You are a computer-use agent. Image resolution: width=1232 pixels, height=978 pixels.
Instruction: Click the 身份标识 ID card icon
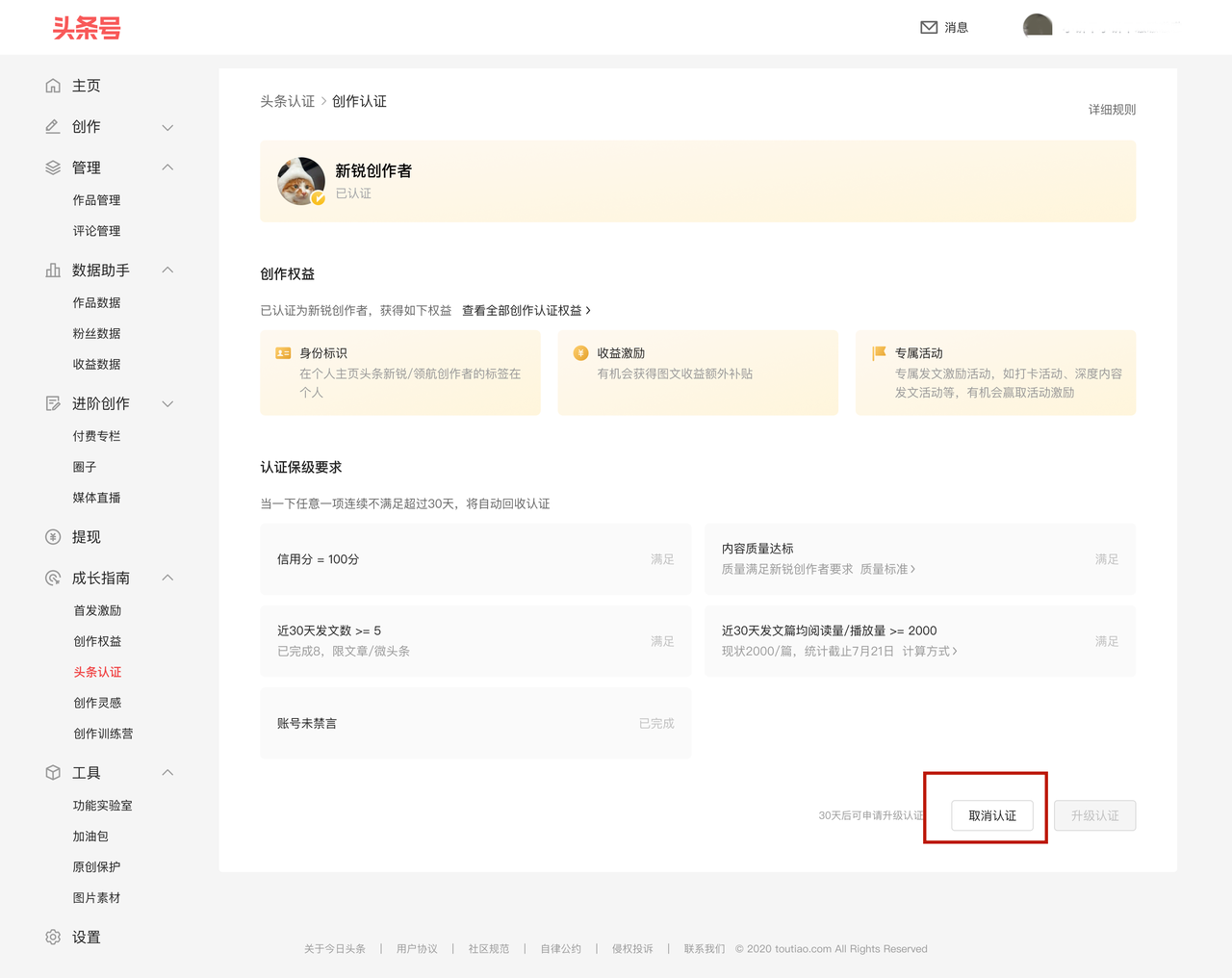coord(283,353)
